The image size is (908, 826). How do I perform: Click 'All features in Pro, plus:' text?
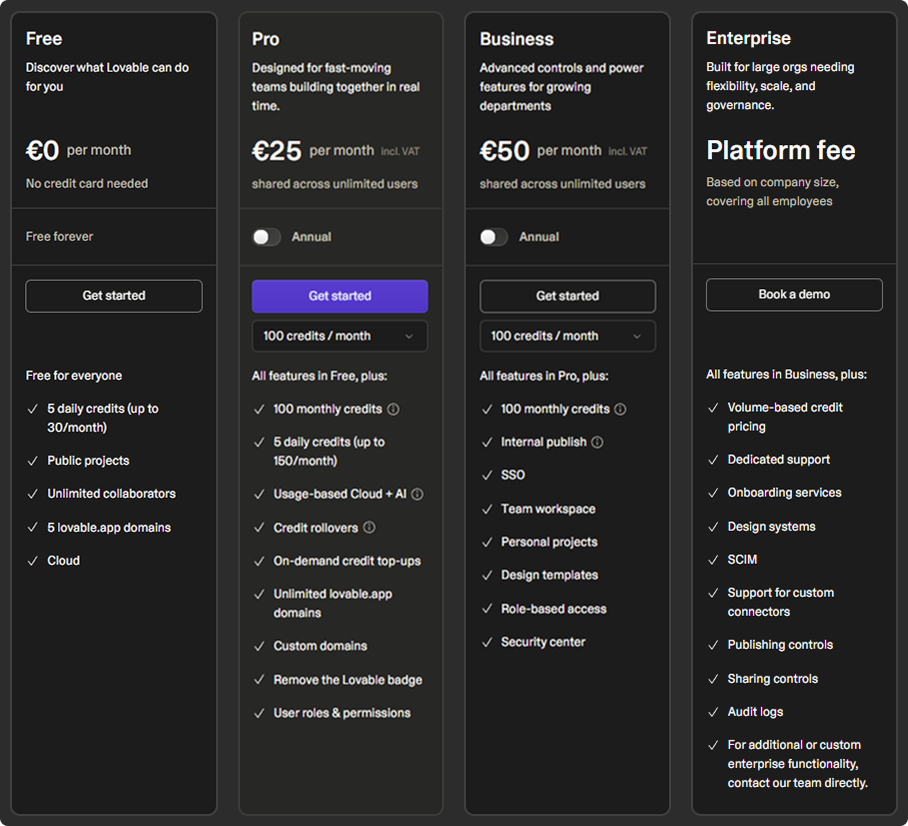[x=544, y=376]
